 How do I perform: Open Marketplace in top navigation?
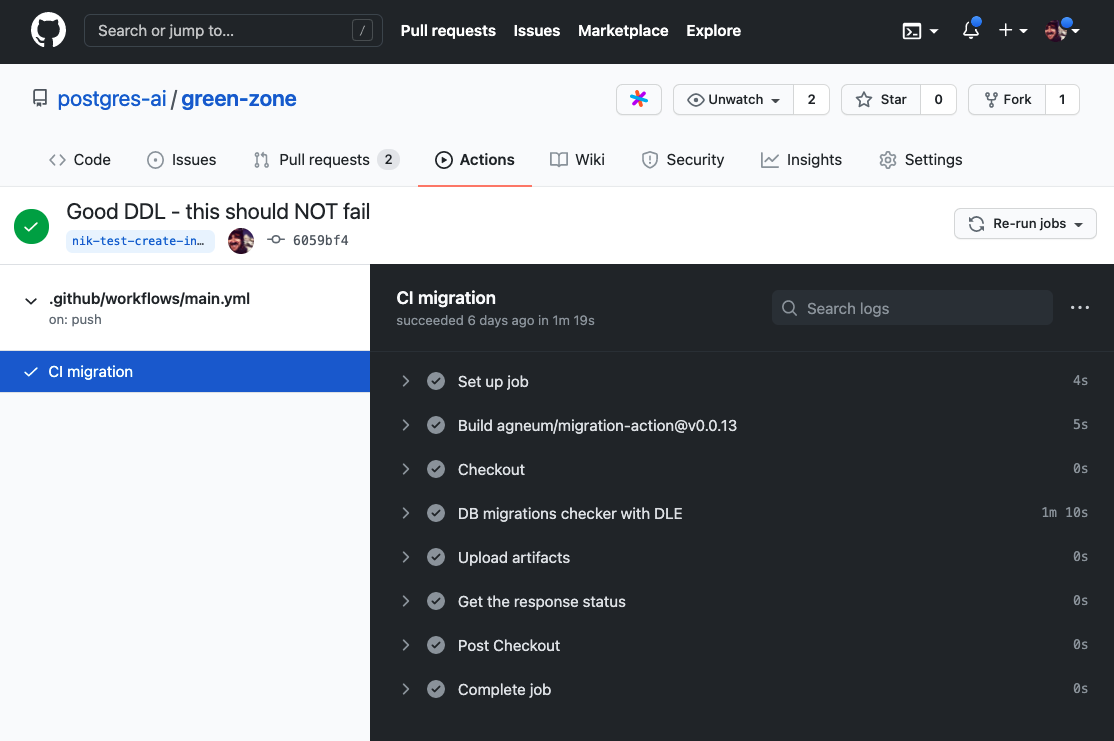click(623, 31)
